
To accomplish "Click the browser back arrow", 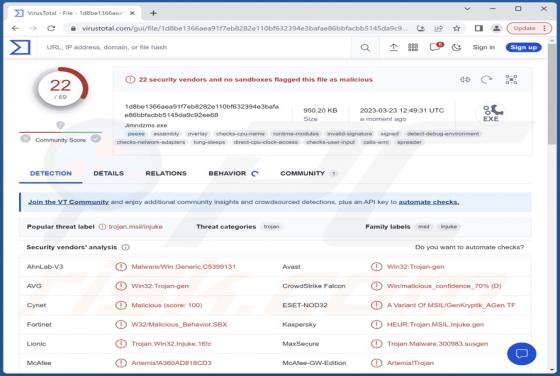I will point(15,28).
